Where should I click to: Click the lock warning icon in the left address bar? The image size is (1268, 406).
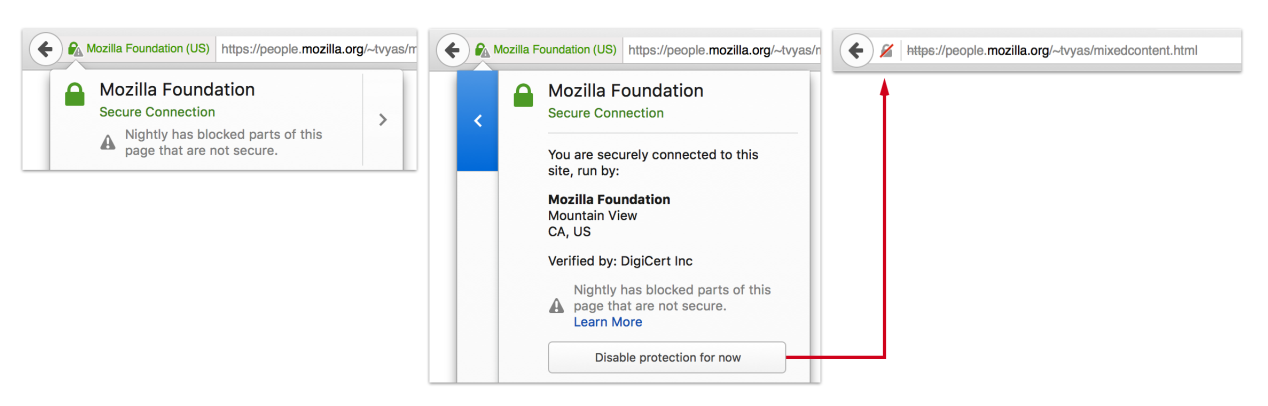(x=74, y=48)
